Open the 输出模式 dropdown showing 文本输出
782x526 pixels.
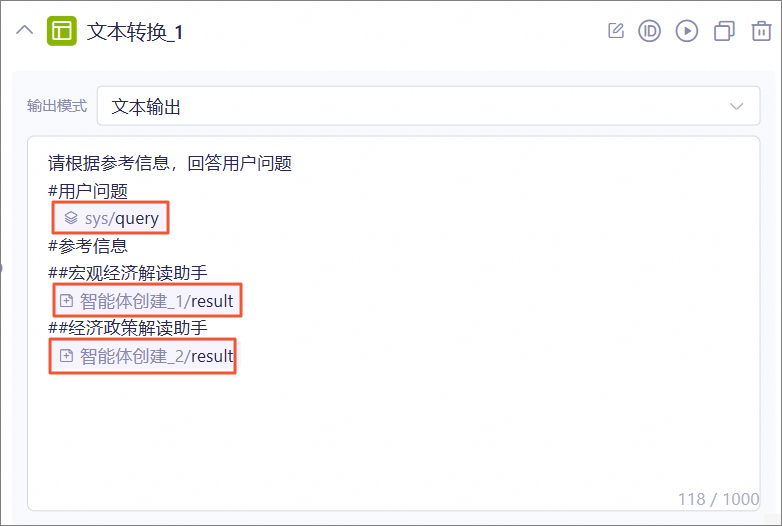pos(428,106)
